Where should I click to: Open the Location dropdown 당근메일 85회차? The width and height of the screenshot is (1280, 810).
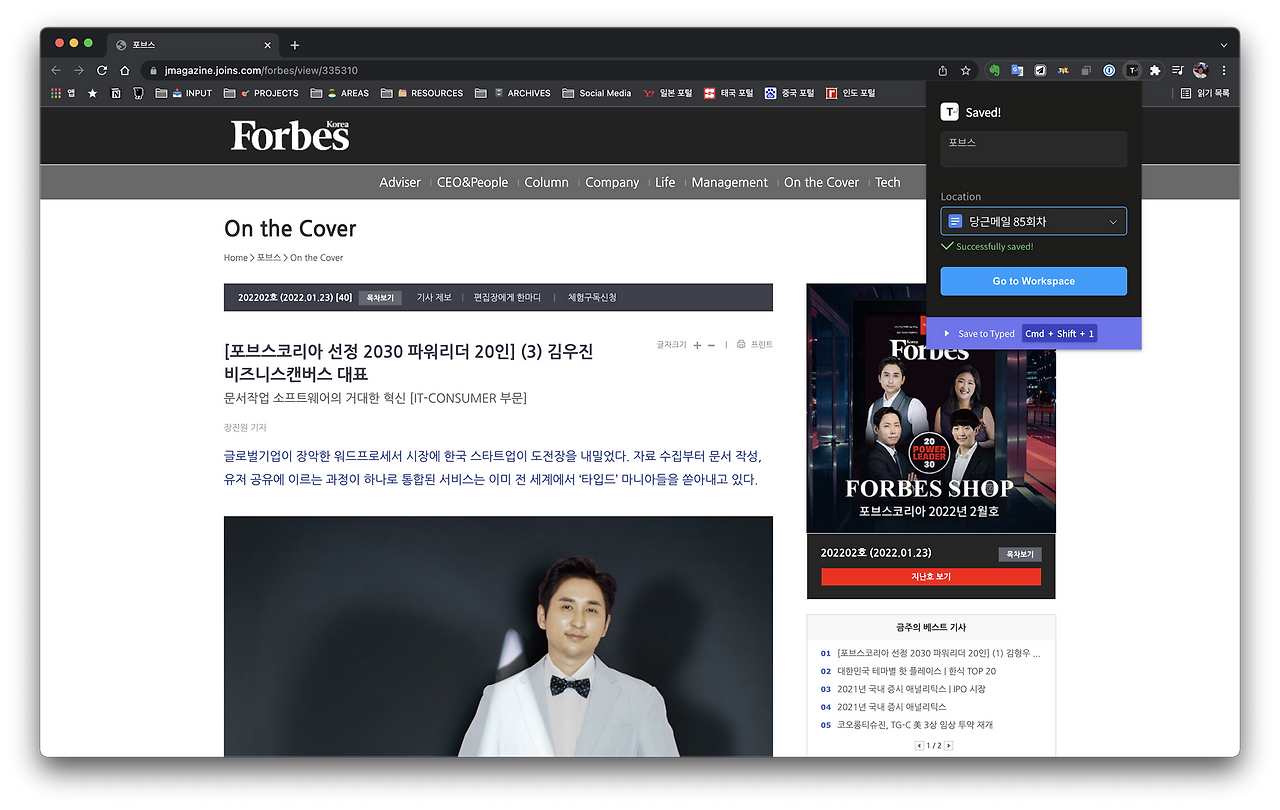tap(1034, 221)
